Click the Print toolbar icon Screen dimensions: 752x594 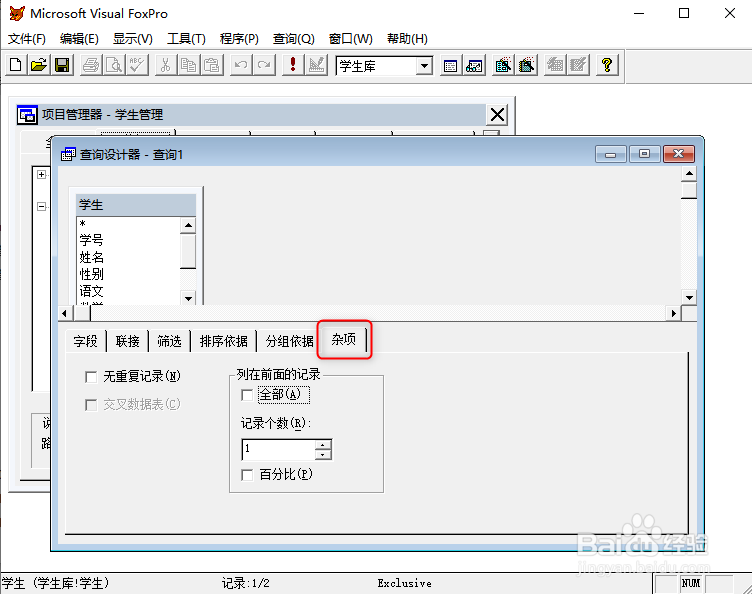pyautogui.click(x=90, y=65)
